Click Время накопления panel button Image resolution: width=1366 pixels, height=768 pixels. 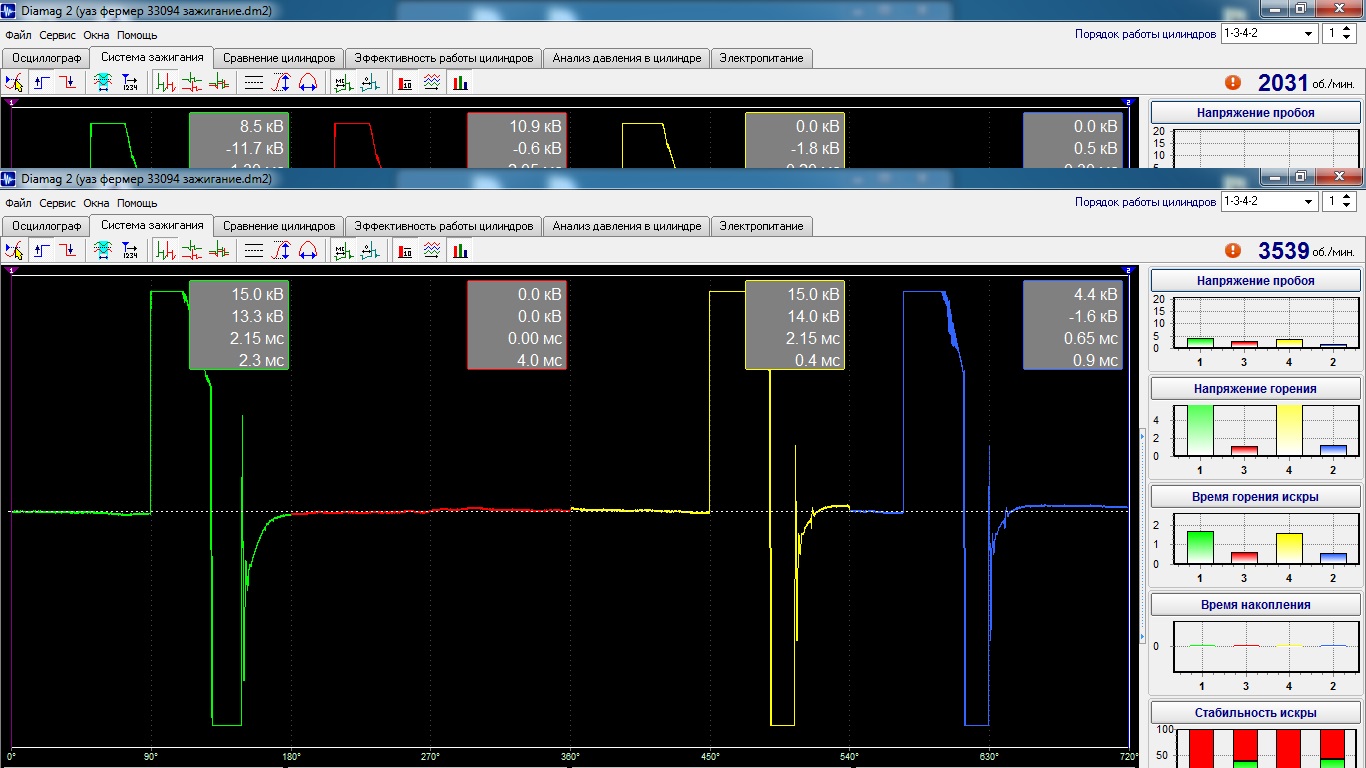click(1255, 605)
